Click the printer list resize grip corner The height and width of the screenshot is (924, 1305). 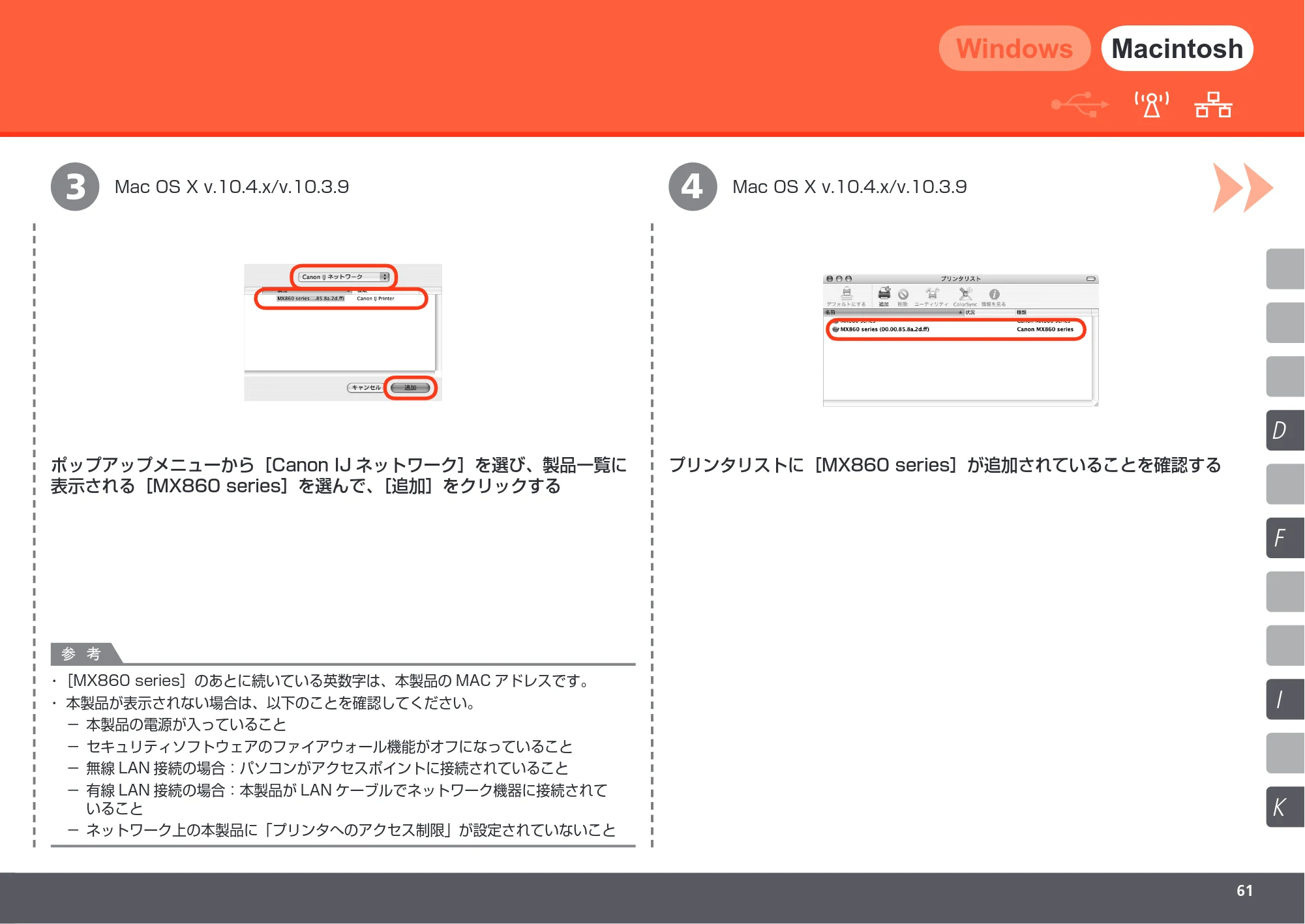1096,404
